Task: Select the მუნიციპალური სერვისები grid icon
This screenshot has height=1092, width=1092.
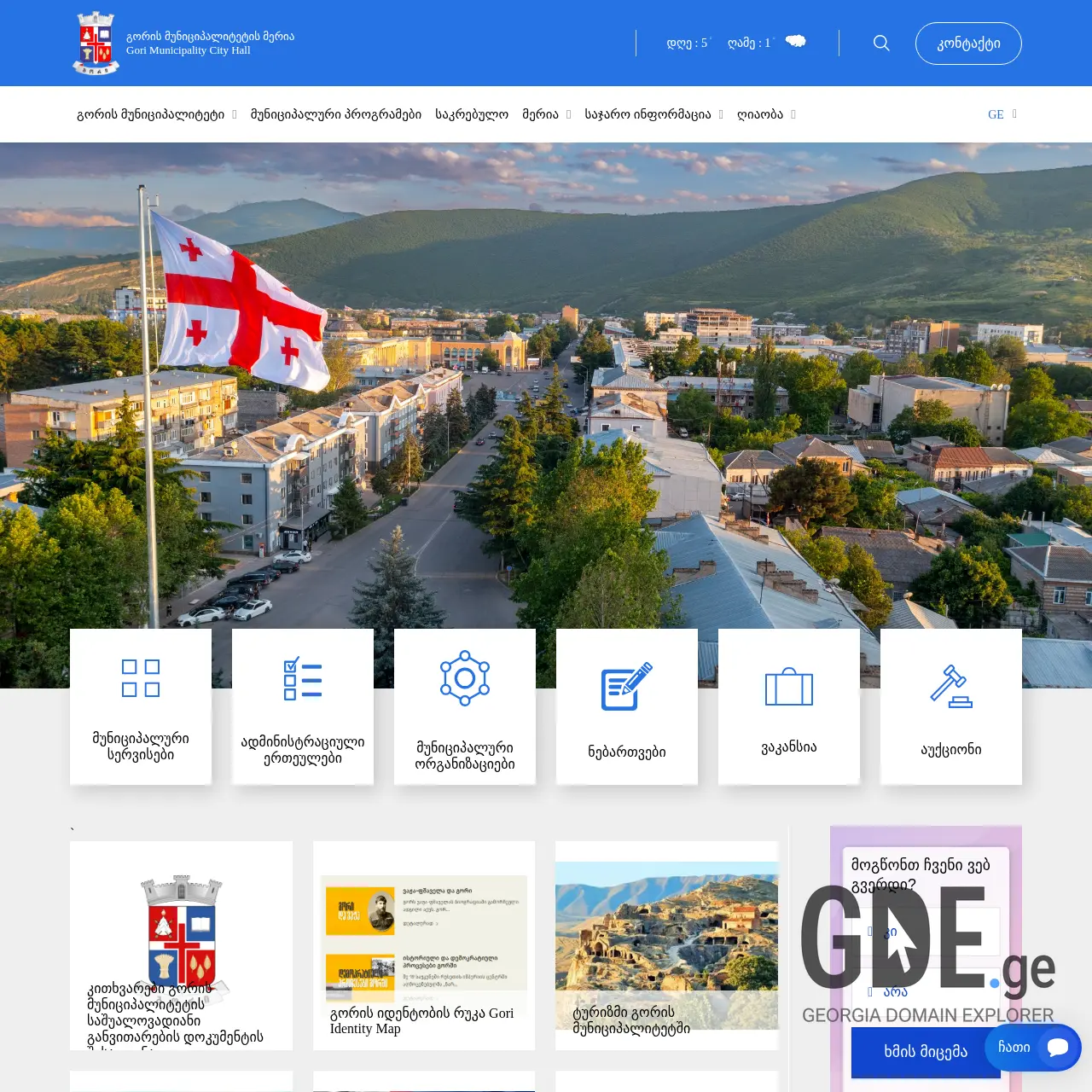Action: click(141, 678)
